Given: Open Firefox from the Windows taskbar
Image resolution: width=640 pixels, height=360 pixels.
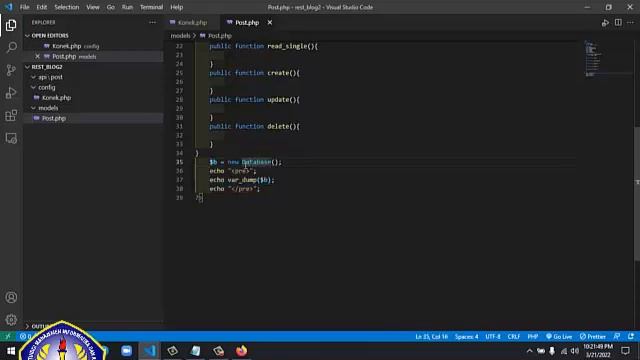Looking at the screenshot, I should (241, 351).
